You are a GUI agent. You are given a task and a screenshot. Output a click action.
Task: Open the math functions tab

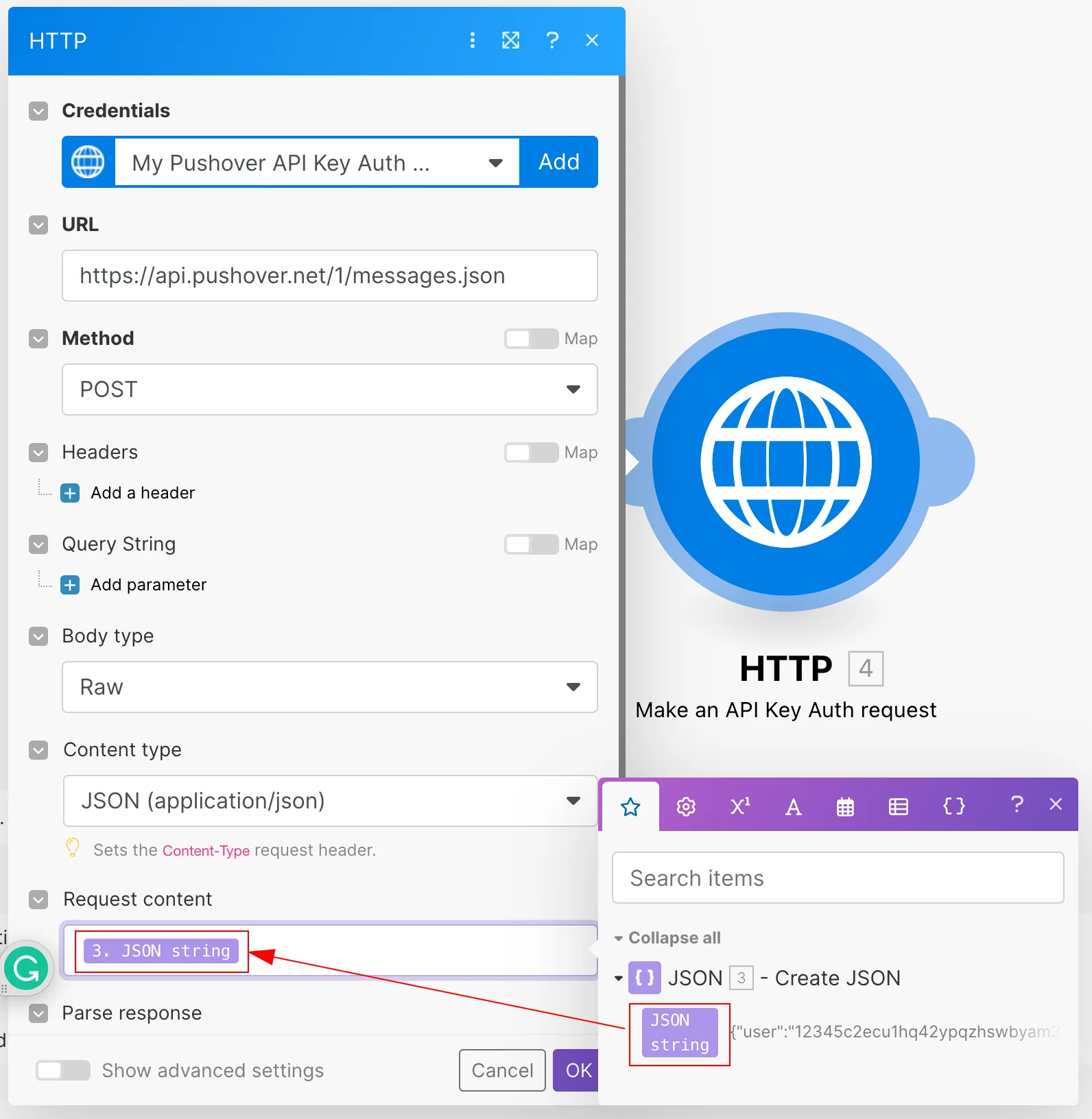pos(739,806)
